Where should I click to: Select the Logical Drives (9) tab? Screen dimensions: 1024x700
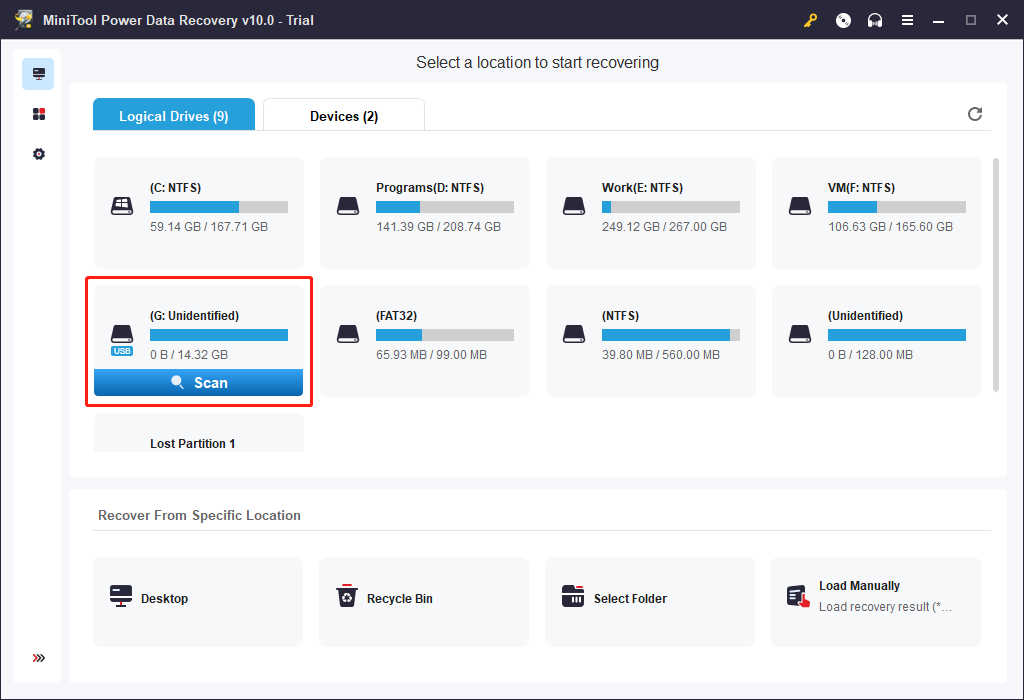[173, 115]
